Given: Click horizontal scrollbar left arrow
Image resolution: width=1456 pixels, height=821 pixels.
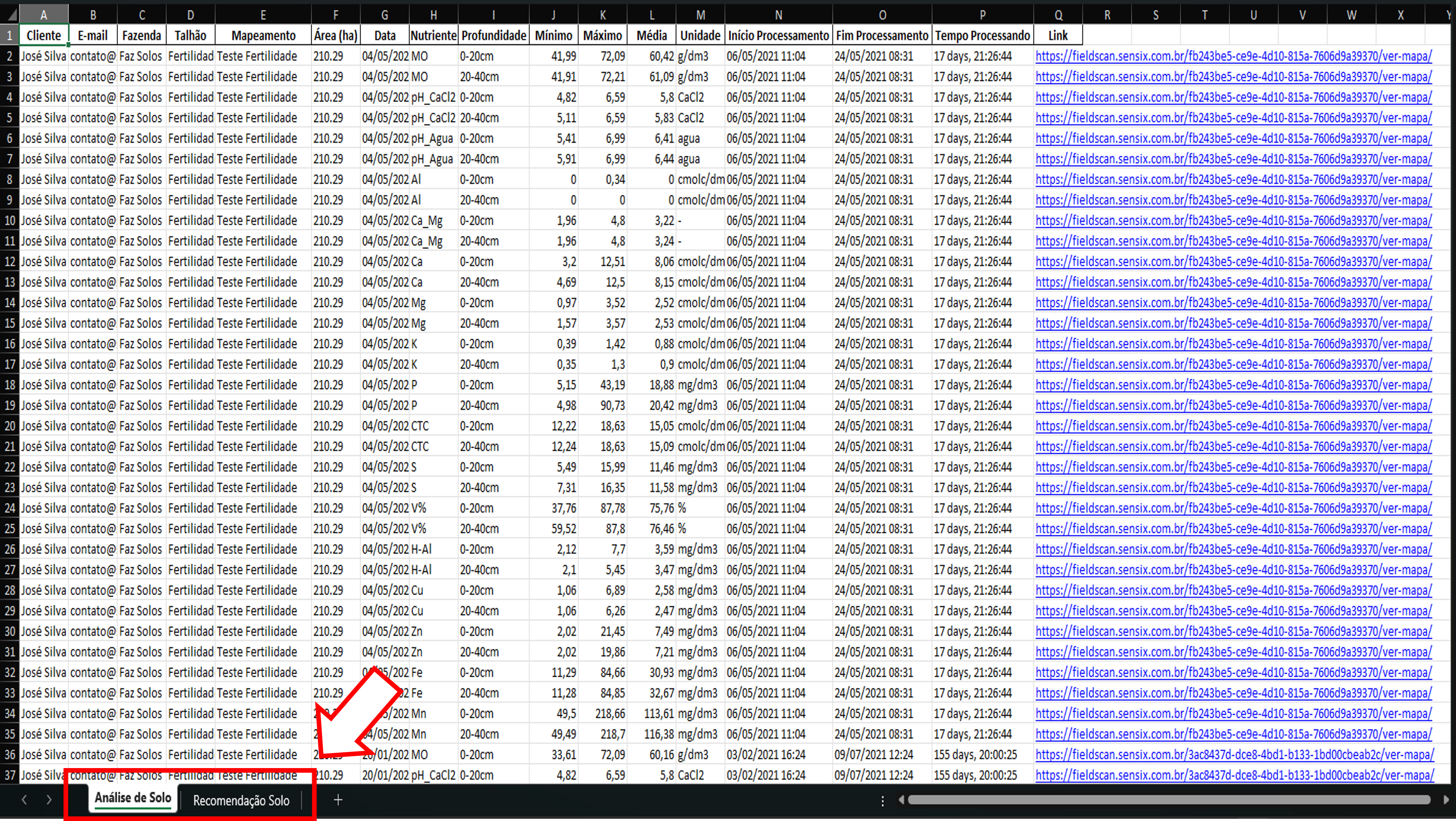Looking at the screenshot, I should [x=901, y=799].
